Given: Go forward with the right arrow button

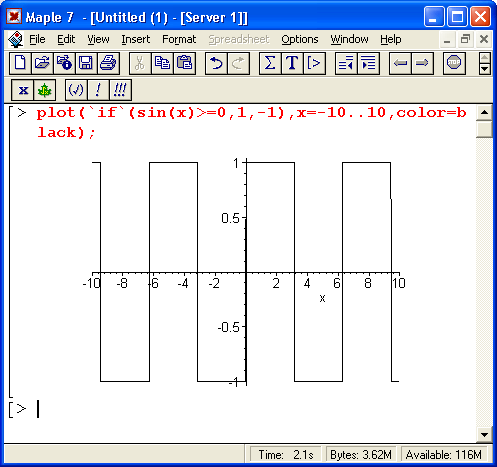Looking at the screenshot, I should click(422, 63).
